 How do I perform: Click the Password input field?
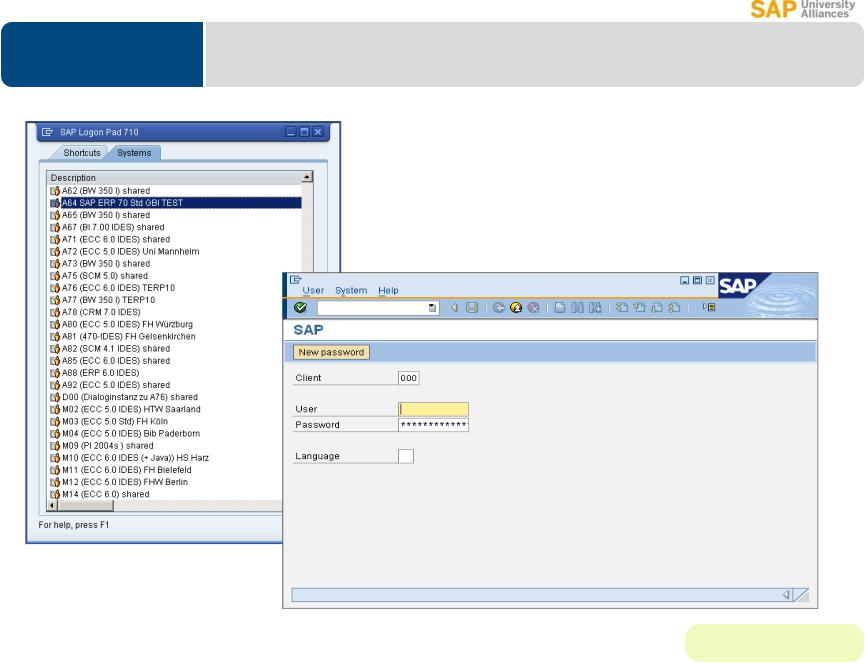click(x=434, y=425)
